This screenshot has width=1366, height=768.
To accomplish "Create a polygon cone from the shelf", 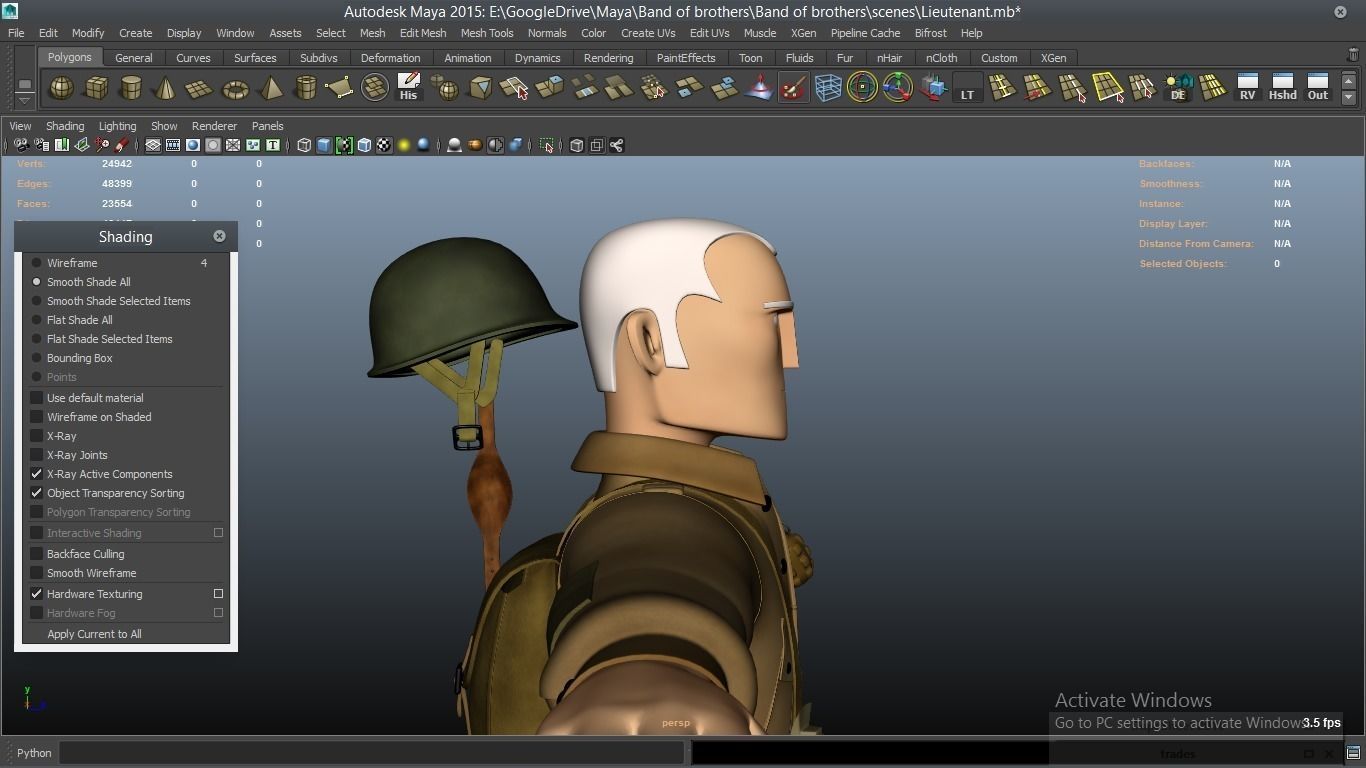I will pos(165,88).
